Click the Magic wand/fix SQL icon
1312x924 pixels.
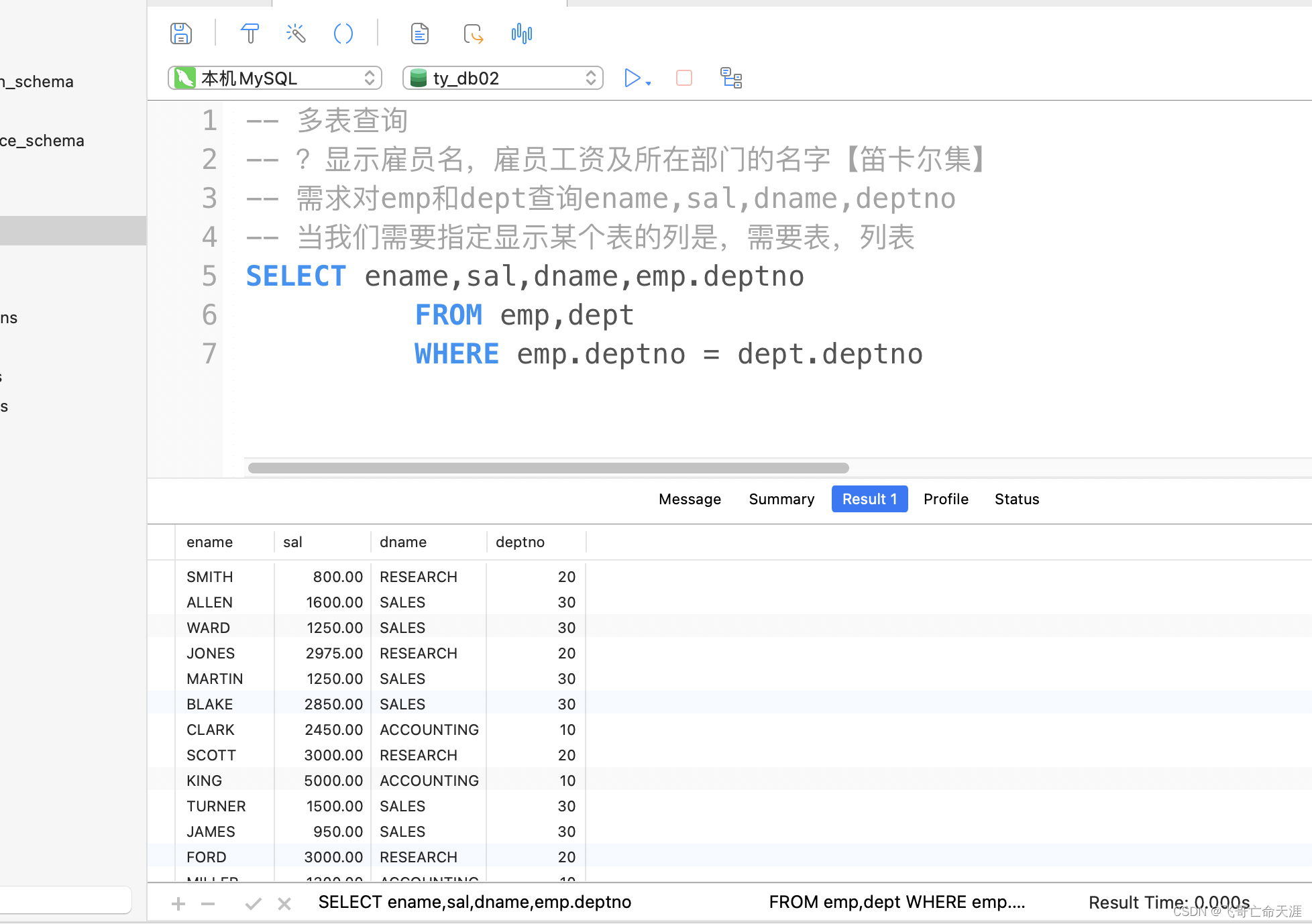tap(296, 33)
